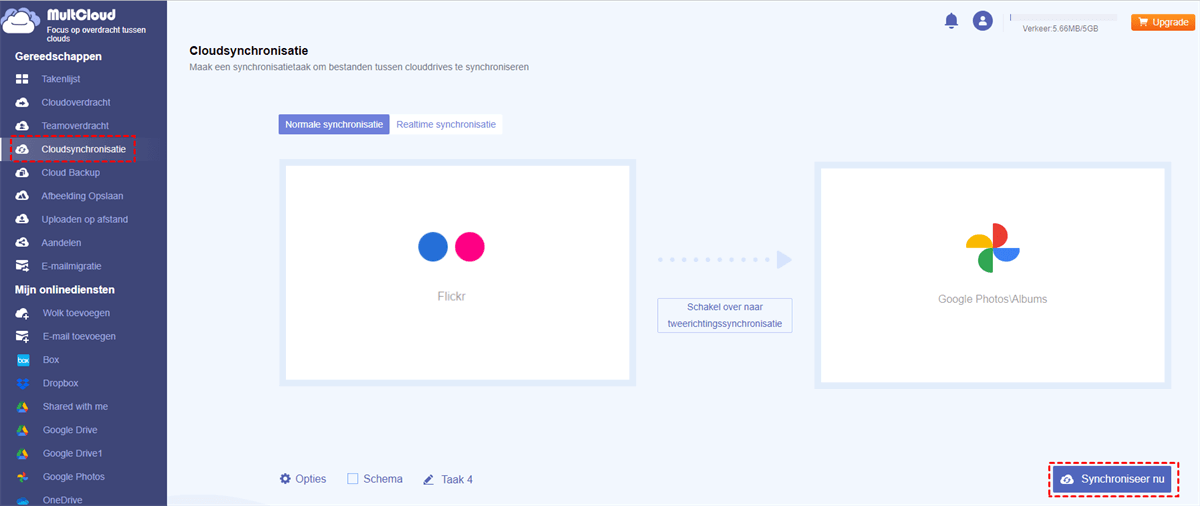Image resolution: width=1200 pixels, height=506 pixels.
Task: Select the Google Photos\Albums destination box
Action: (992, 275)
